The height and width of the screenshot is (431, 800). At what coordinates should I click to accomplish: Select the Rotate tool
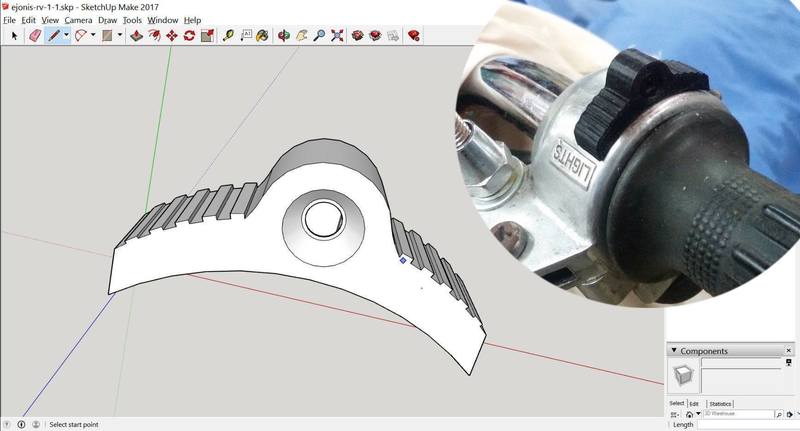pos(189,35)
